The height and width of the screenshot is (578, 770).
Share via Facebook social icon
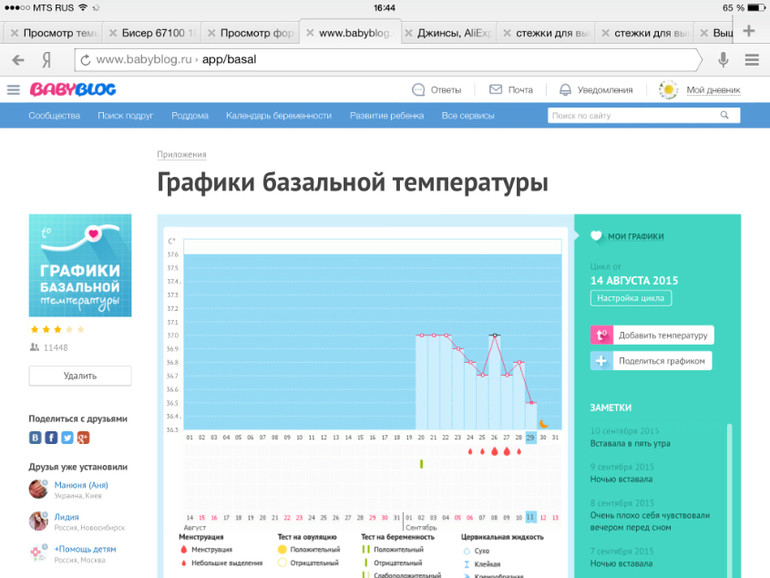pyautogui.click(x=52, y=438)
